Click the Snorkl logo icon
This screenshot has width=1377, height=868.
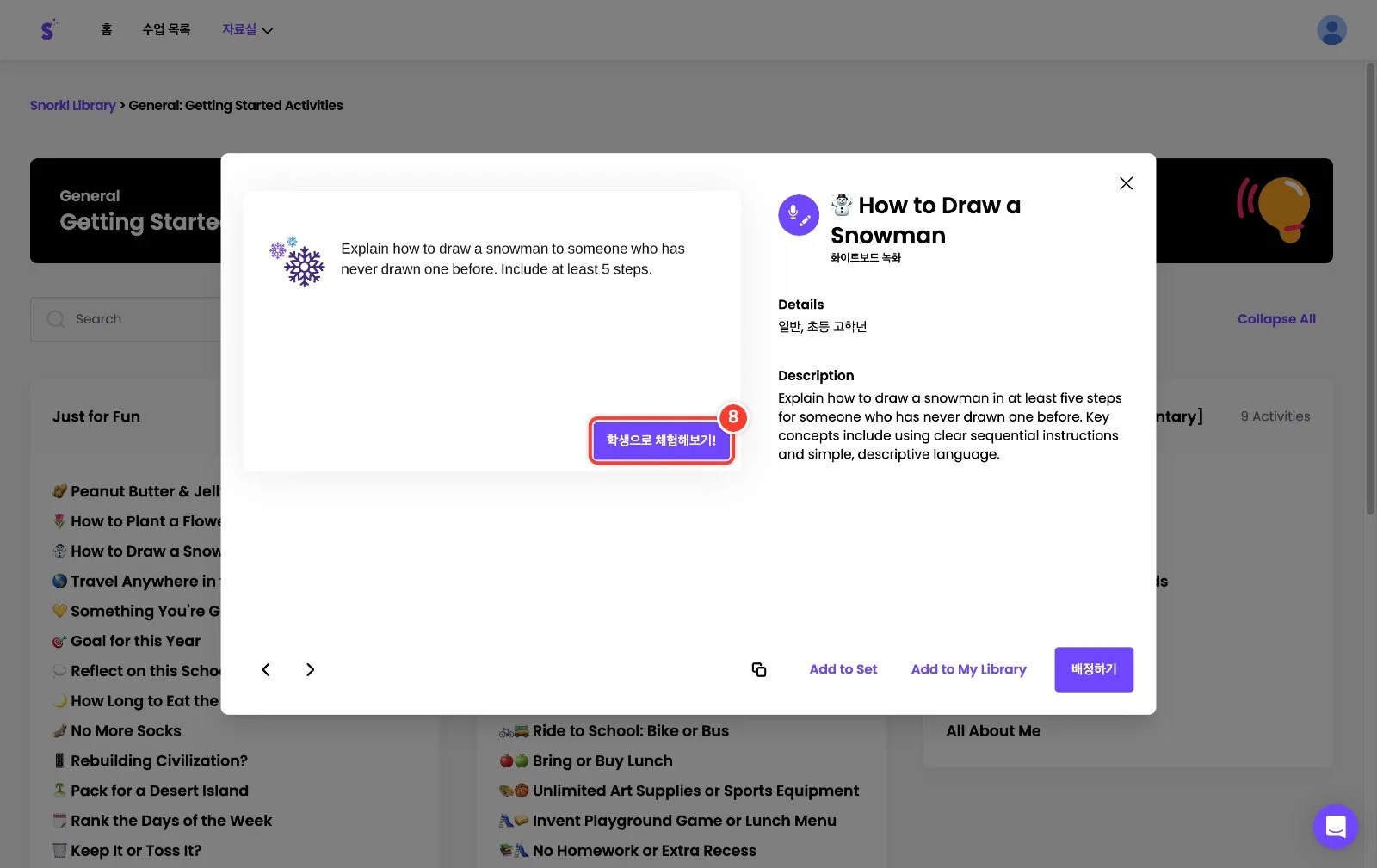[x=49, y=30]
